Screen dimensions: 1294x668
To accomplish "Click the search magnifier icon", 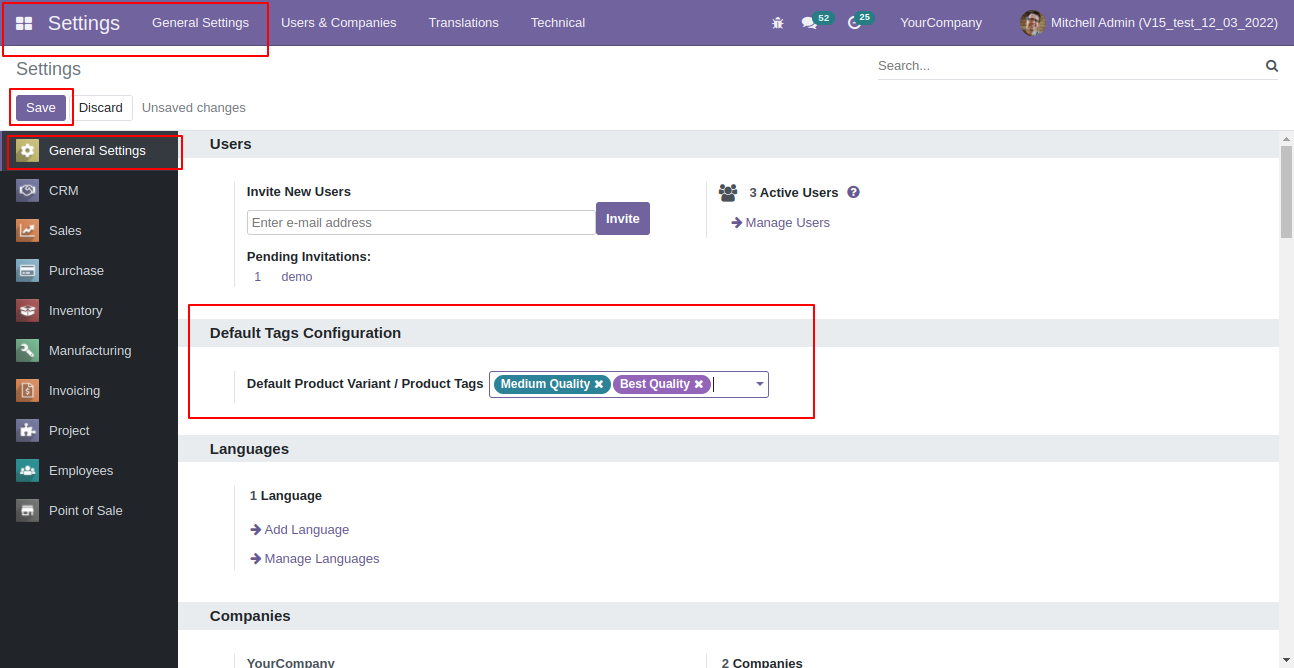I will pyautogui.click(x=1272, y=66).
